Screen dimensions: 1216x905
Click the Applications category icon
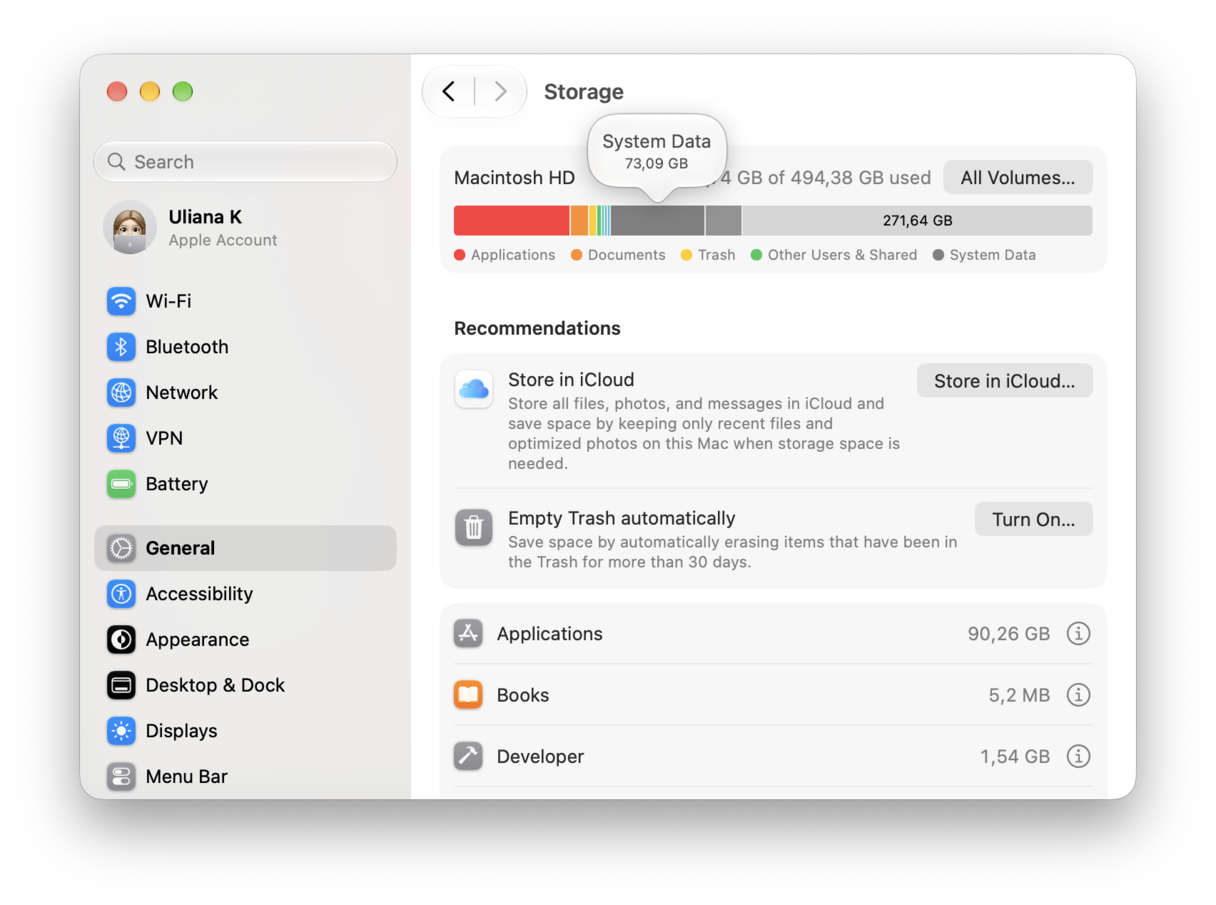click(468, 634)
